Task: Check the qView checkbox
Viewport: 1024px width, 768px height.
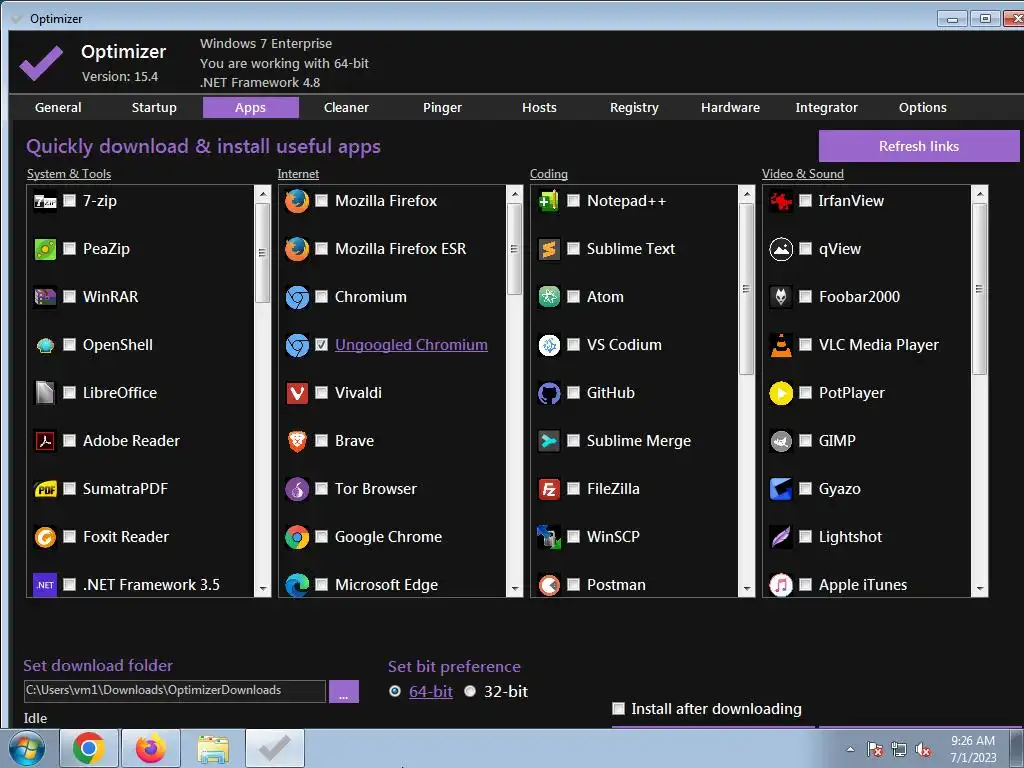Action: [x=806, y=248]
